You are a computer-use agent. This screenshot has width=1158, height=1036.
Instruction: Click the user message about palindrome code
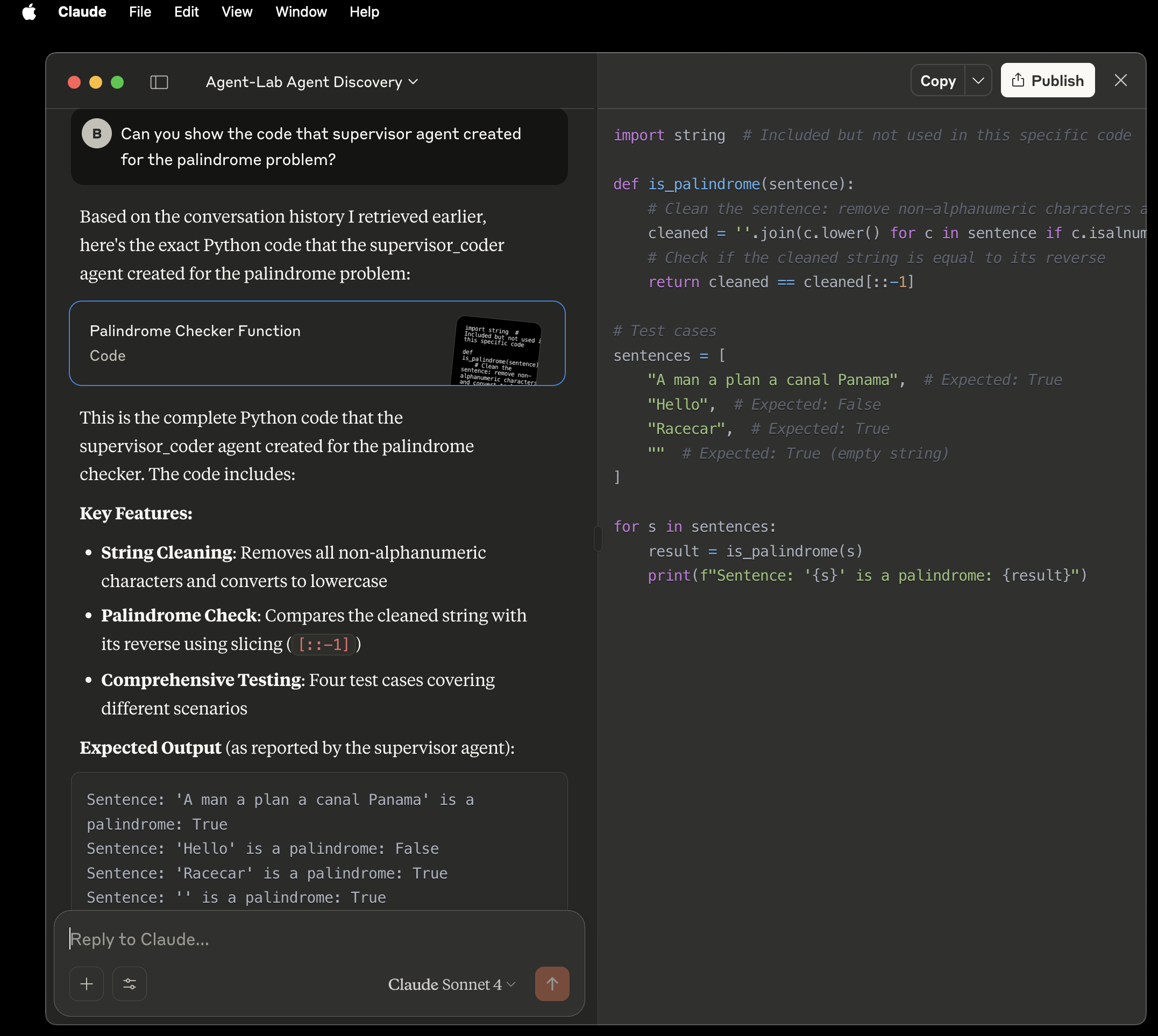tap(319, 147)
